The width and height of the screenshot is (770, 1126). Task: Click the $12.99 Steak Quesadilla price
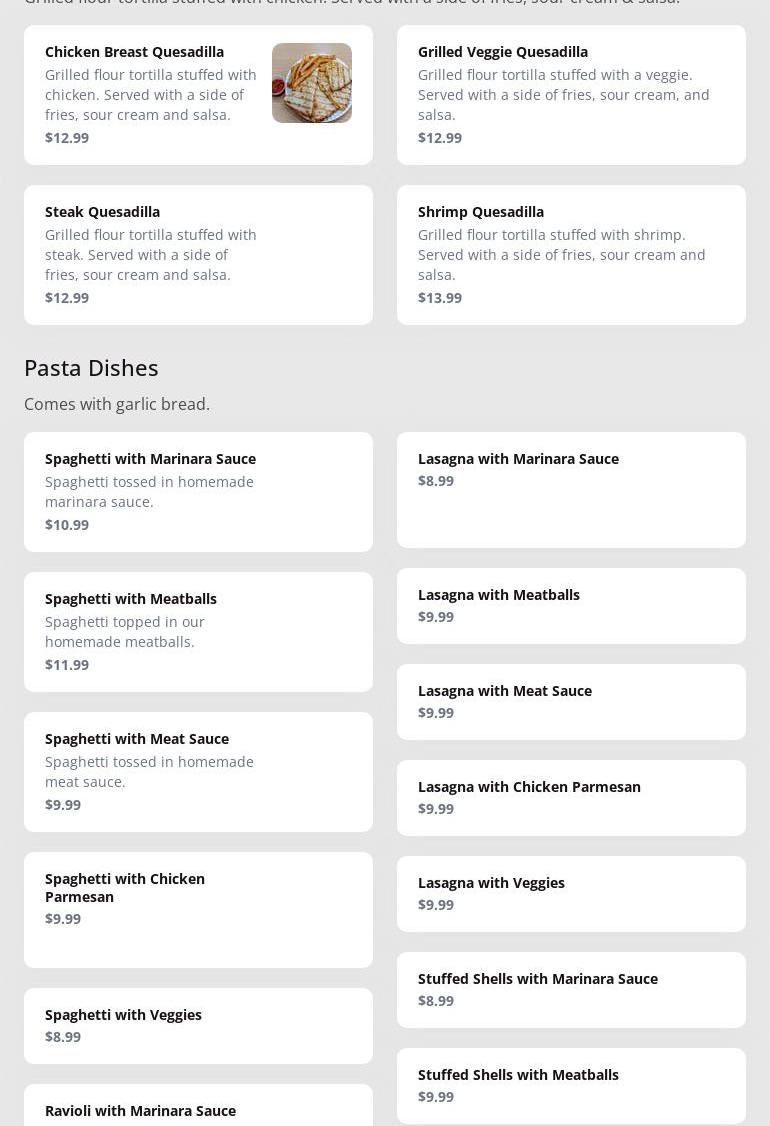point(67,298)
